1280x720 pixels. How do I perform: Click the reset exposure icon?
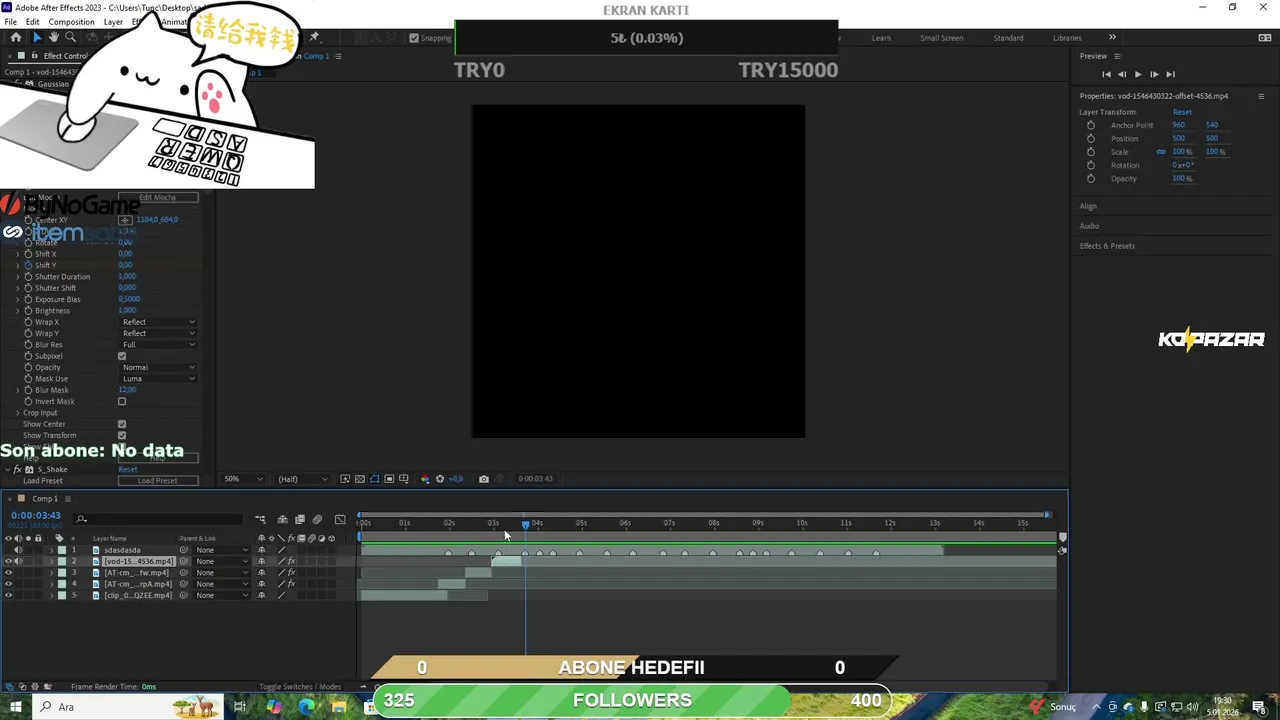440,479
